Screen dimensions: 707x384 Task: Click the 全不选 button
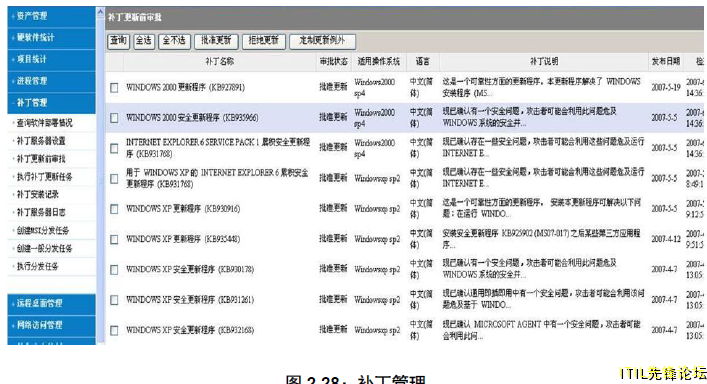click(174, 41)
